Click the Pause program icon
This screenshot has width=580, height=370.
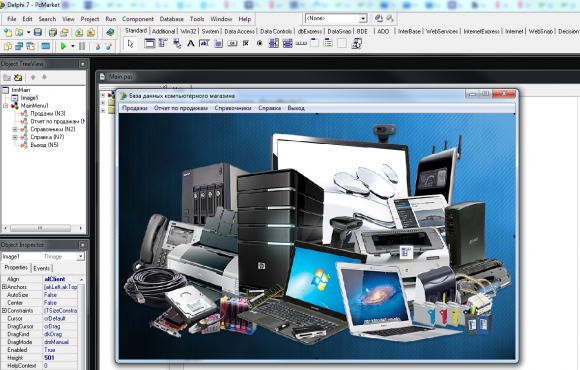click(82, 46)
